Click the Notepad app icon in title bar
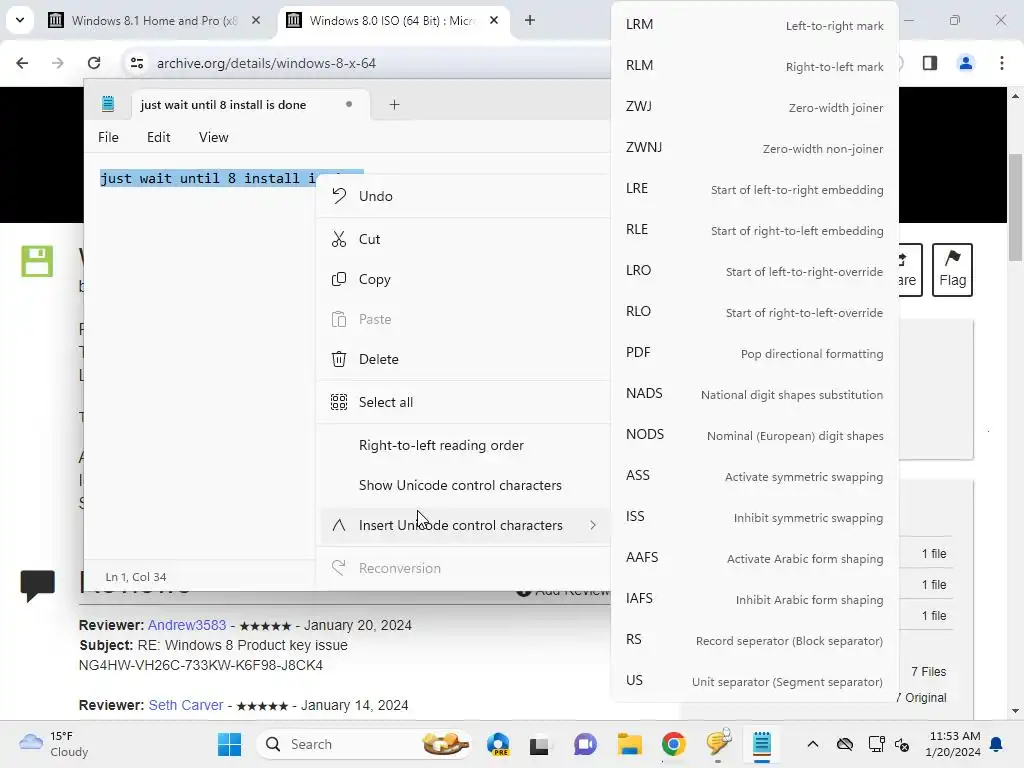Image resolution: width=1024 pixels, height=768 pixels. pyautogui.click(x=108, y=104)
